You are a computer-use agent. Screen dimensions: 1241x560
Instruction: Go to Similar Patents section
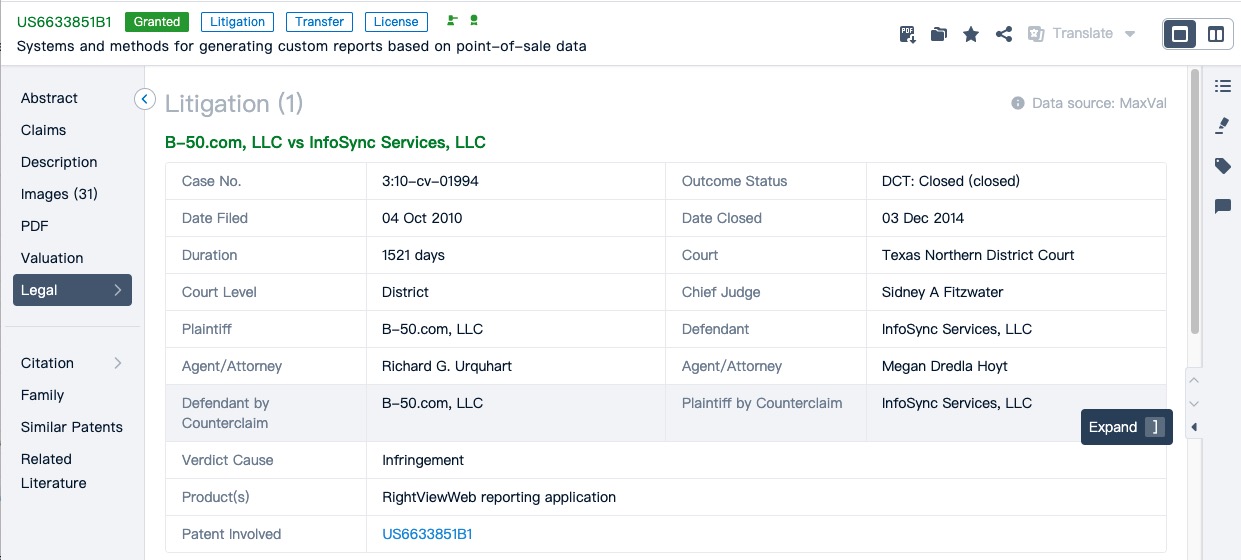(72, 427)
